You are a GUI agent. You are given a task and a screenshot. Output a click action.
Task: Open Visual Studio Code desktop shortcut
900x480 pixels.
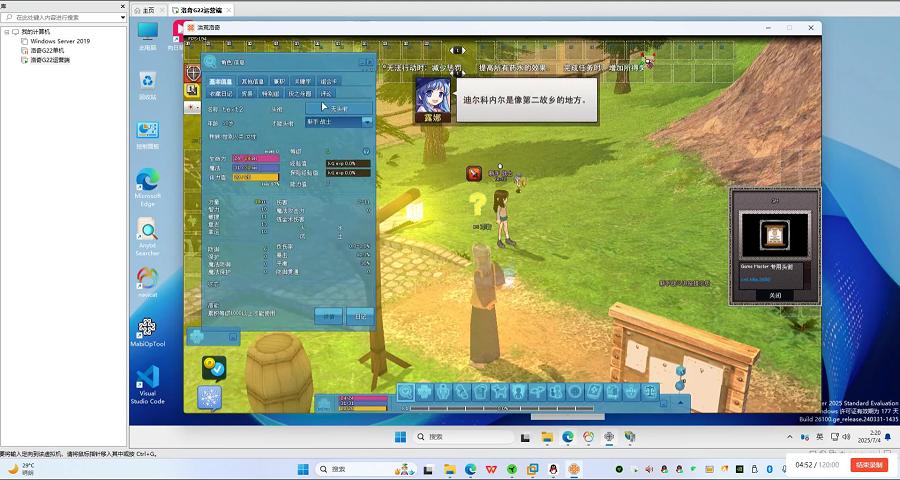click(148, 385)
